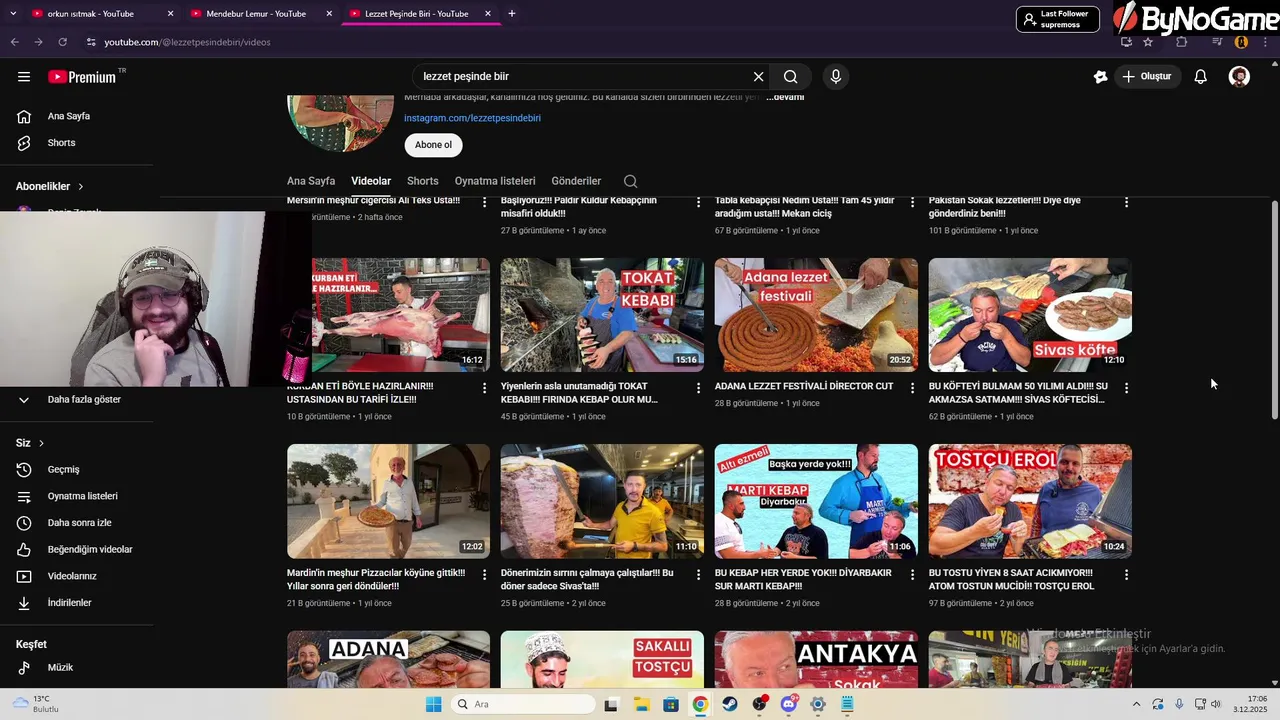The height and width of the screenshot is (720, 1280).
Task: Start voice search with microphone icon
Action: coord(836,77)
